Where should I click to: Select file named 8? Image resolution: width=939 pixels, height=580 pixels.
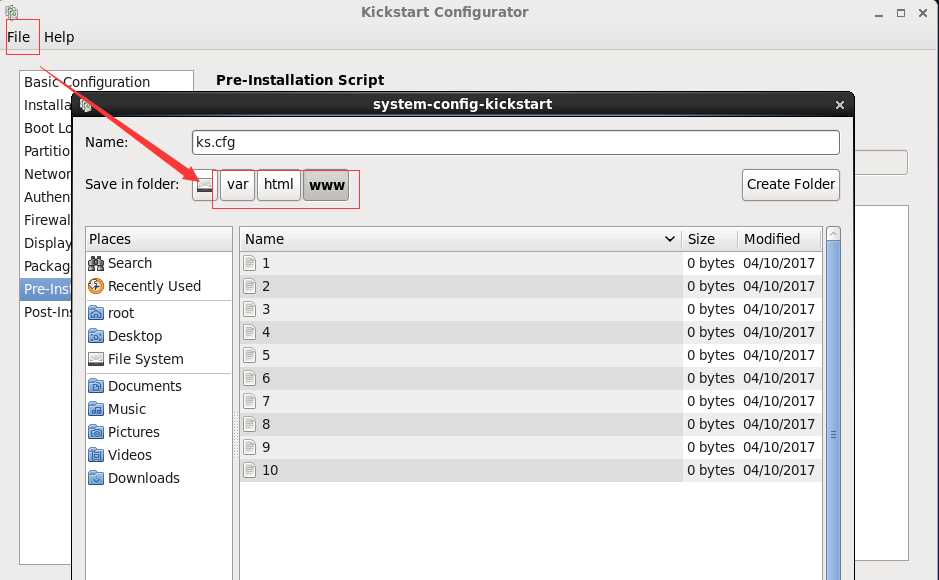531,424
